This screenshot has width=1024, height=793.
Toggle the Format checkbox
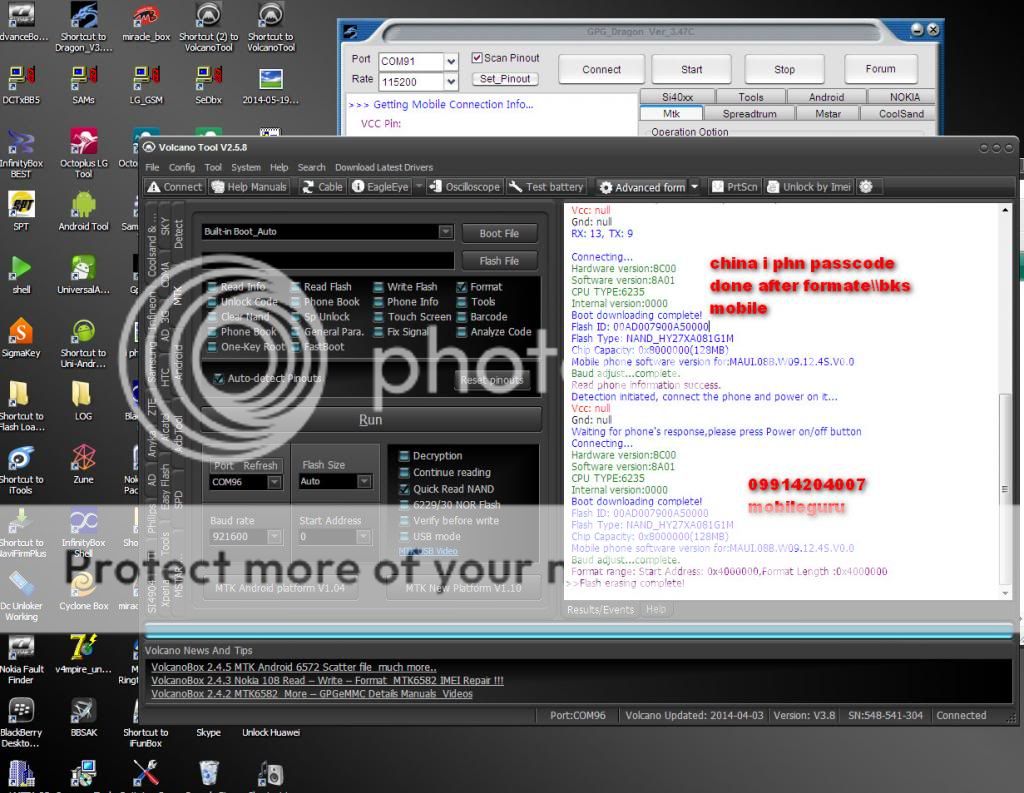tap(461, 287)
